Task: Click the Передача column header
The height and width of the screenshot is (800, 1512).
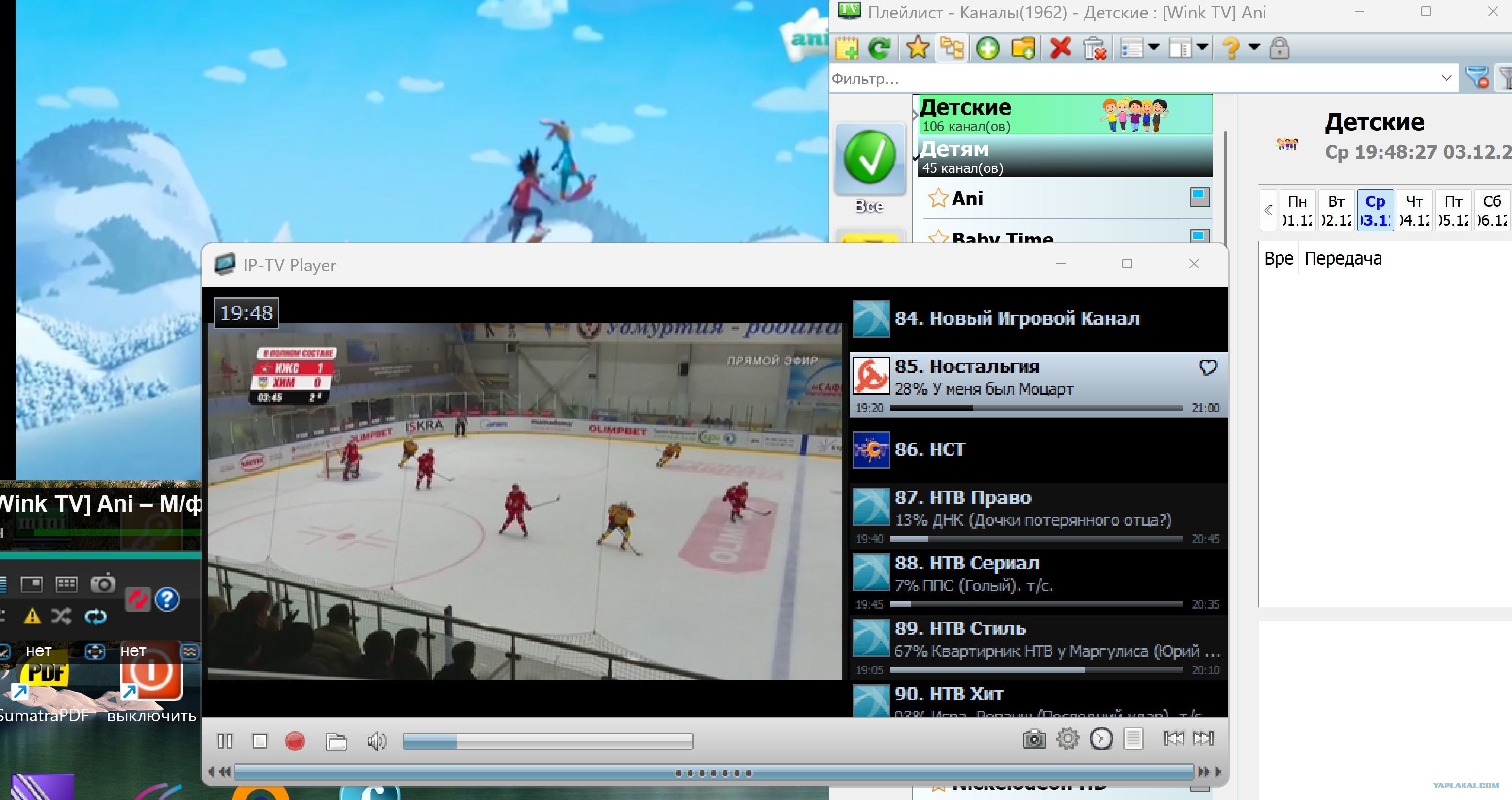Action: click(1343, 258)
